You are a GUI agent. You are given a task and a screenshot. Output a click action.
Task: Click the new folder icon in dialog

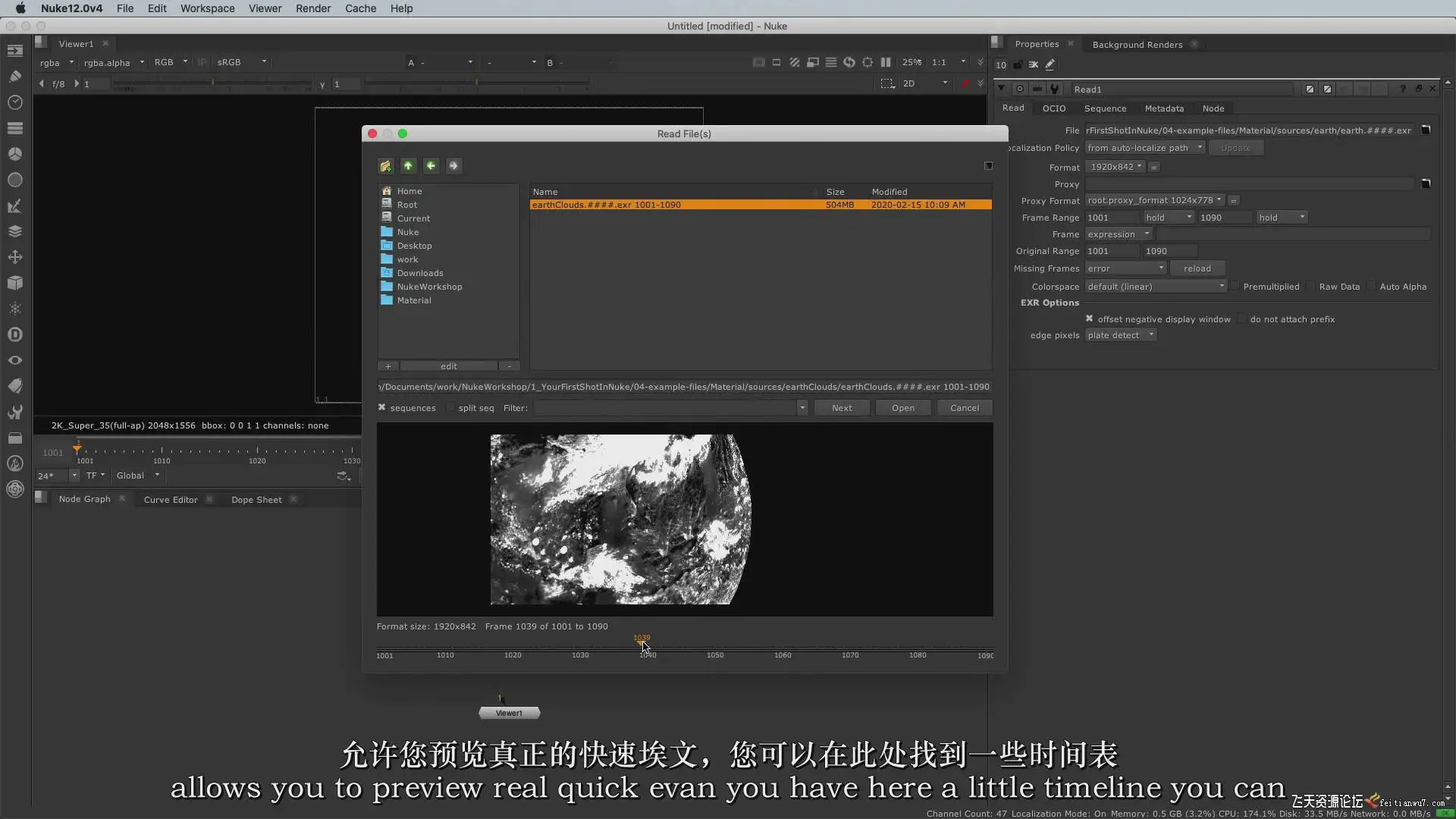(x=386, y=165)
